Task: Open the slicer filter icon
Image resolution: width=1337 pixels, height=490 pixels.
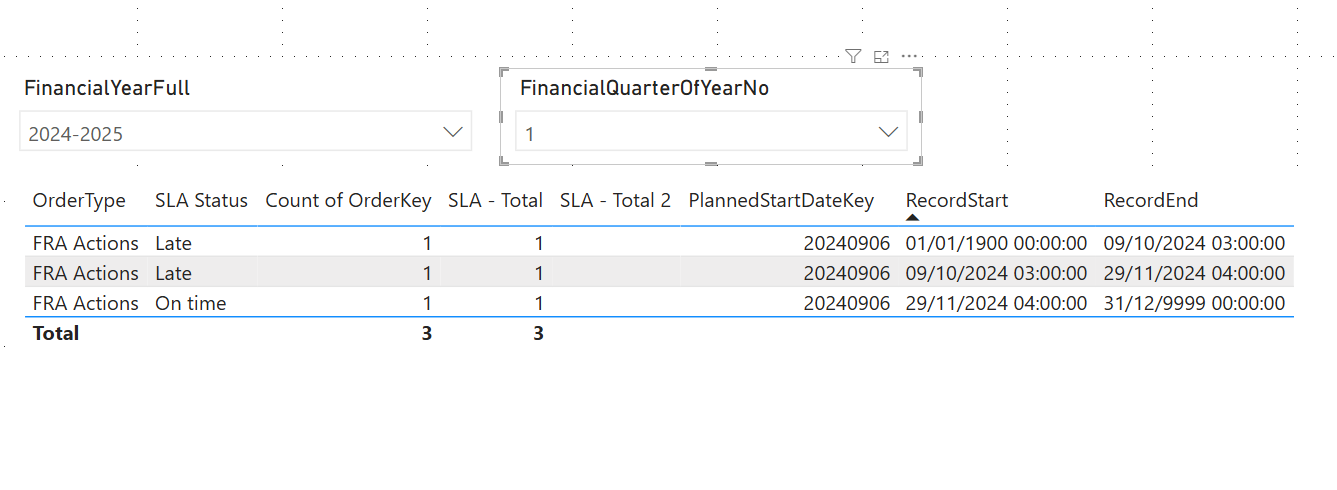Action: tap(853, 57)
